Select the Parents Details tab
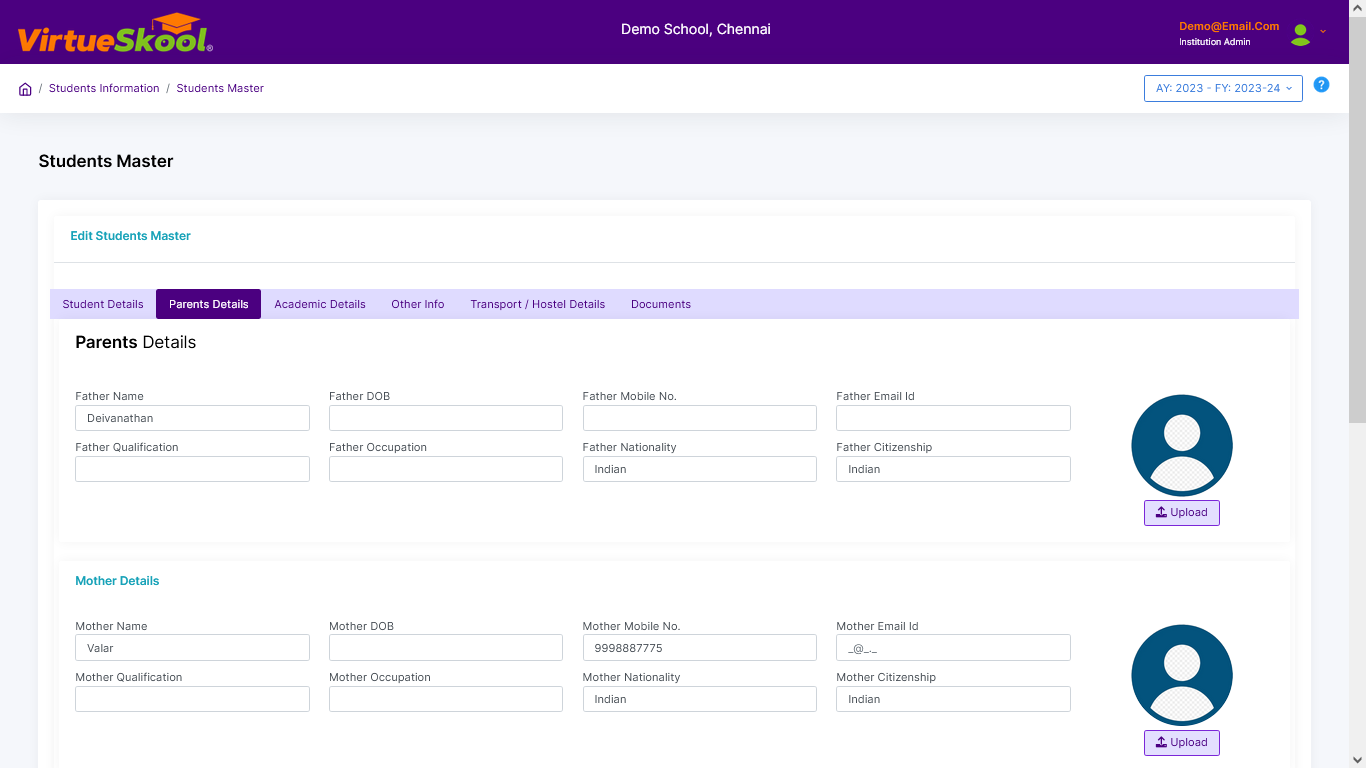The image size is (1366, 768). click(x=208, y=304)
